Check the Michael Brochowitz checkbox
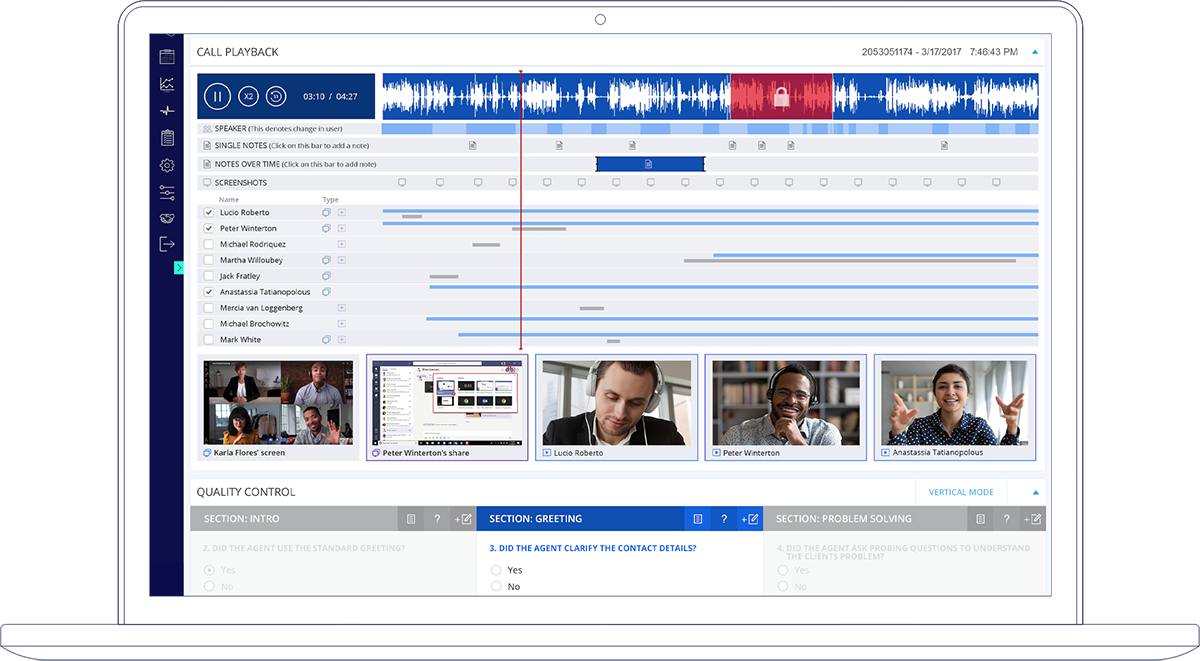Screen dimensions: 1200x661 point(209,324)
